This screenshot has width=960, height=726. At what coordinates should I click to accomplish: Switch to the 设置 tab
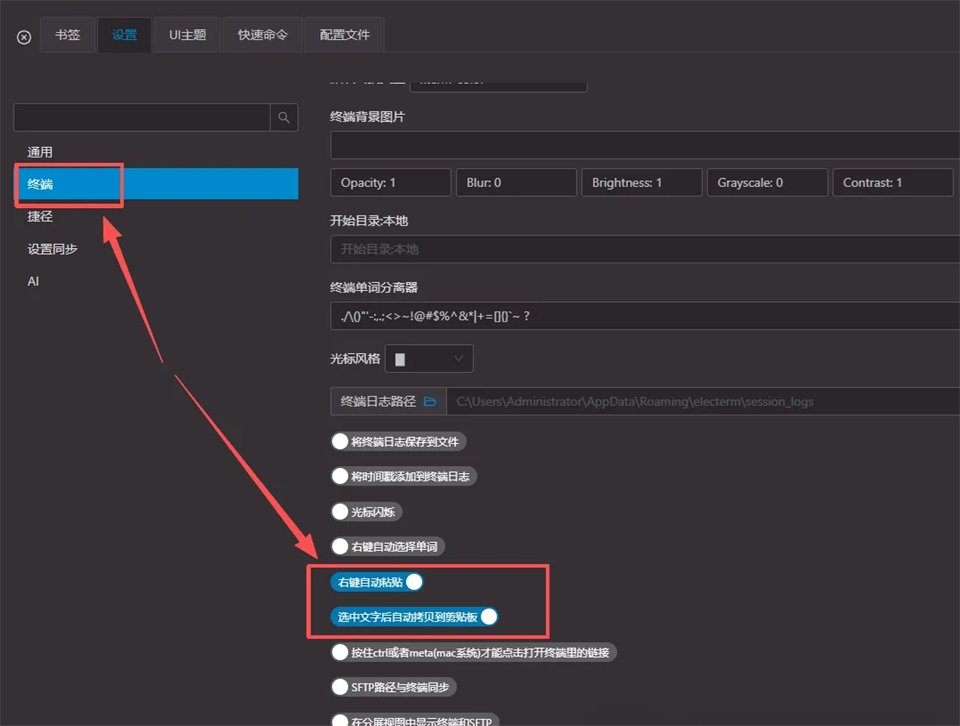[x=124, y=35]
